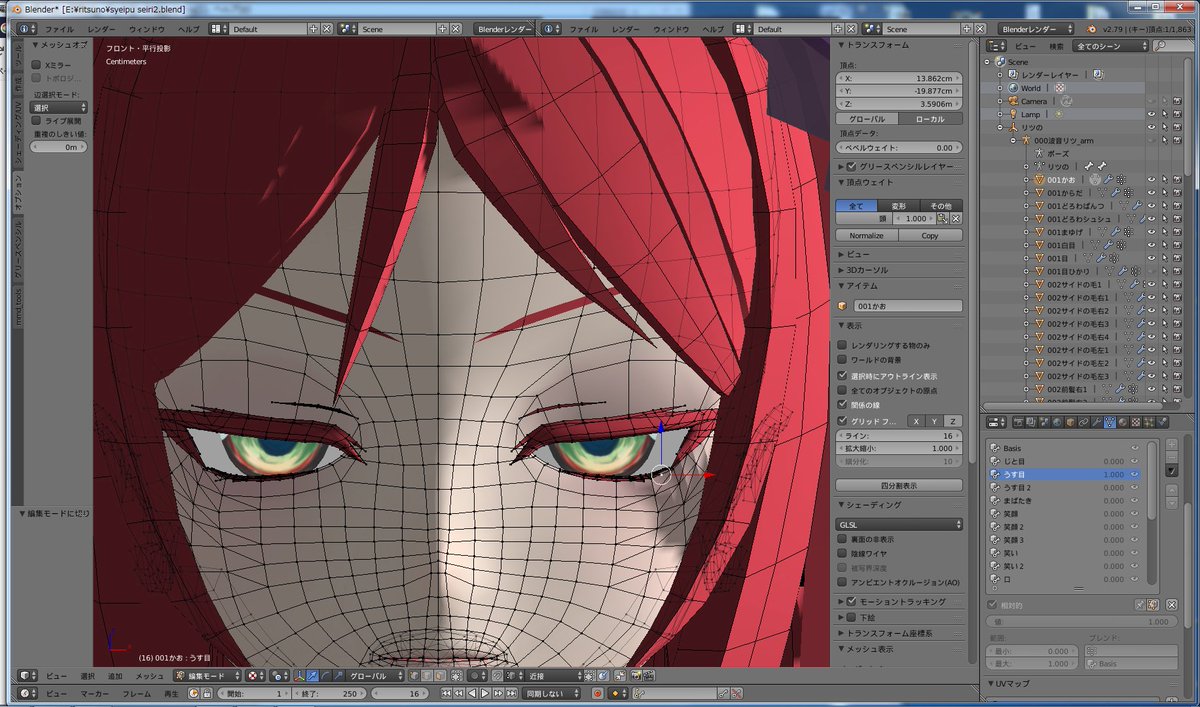Select the scale manipulator icon
The height and width of the screenshot is (707, 1200).
coord(339,675)
